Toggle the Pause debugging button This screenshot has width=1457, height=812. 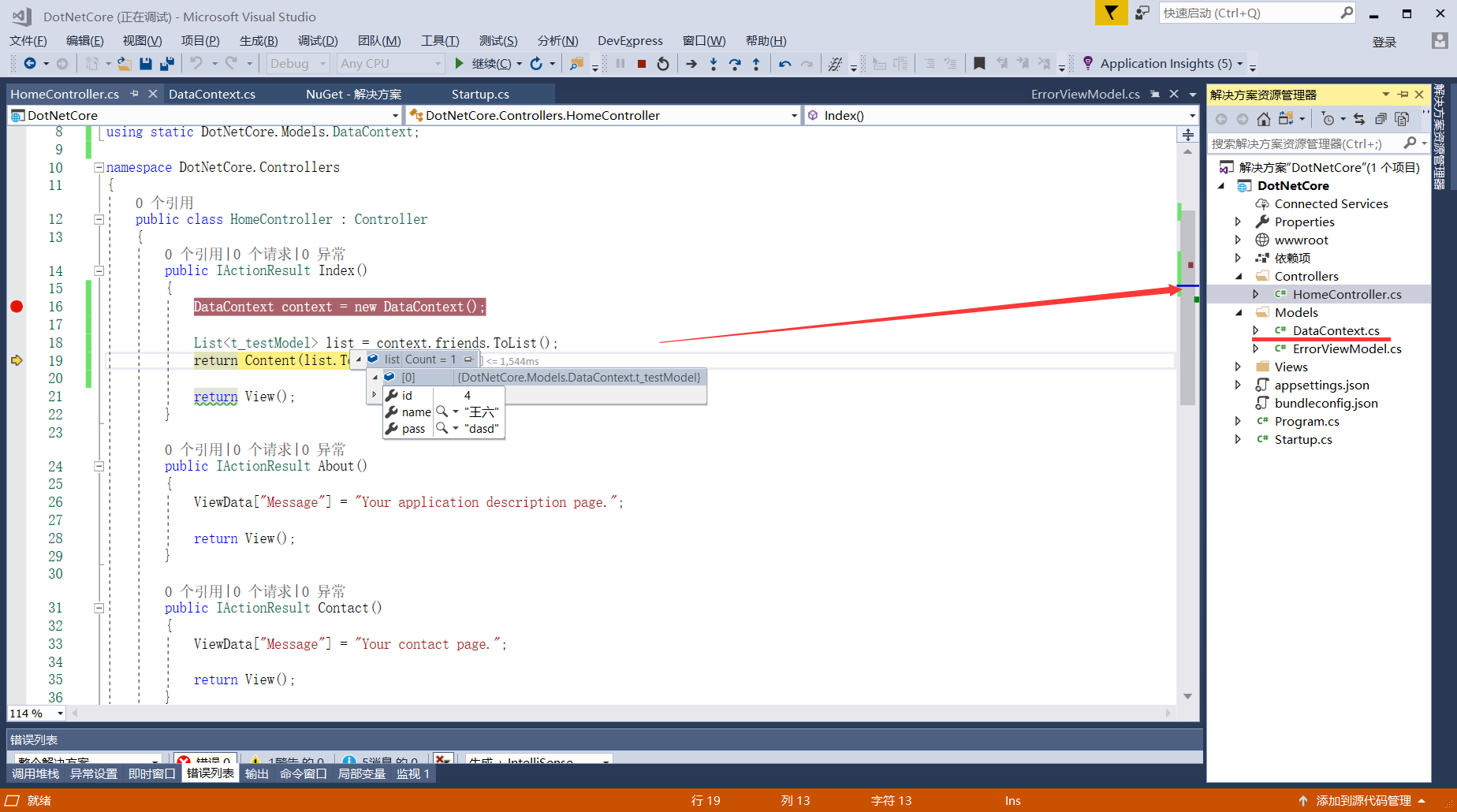click(620, 64)
